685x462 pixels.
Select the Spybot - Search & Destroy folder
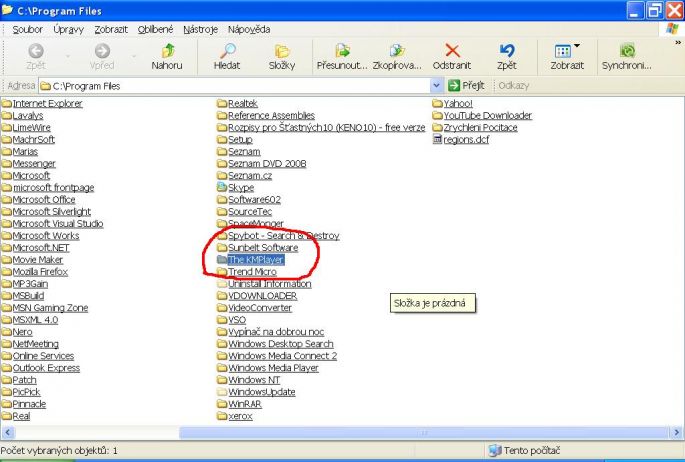coord(284,235)
